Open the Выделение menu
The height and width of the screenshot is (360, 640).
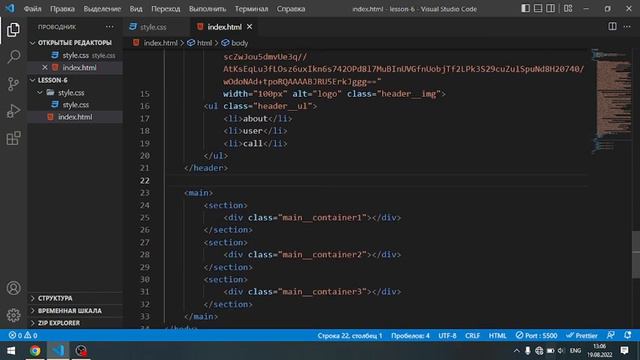pos(102,9)
